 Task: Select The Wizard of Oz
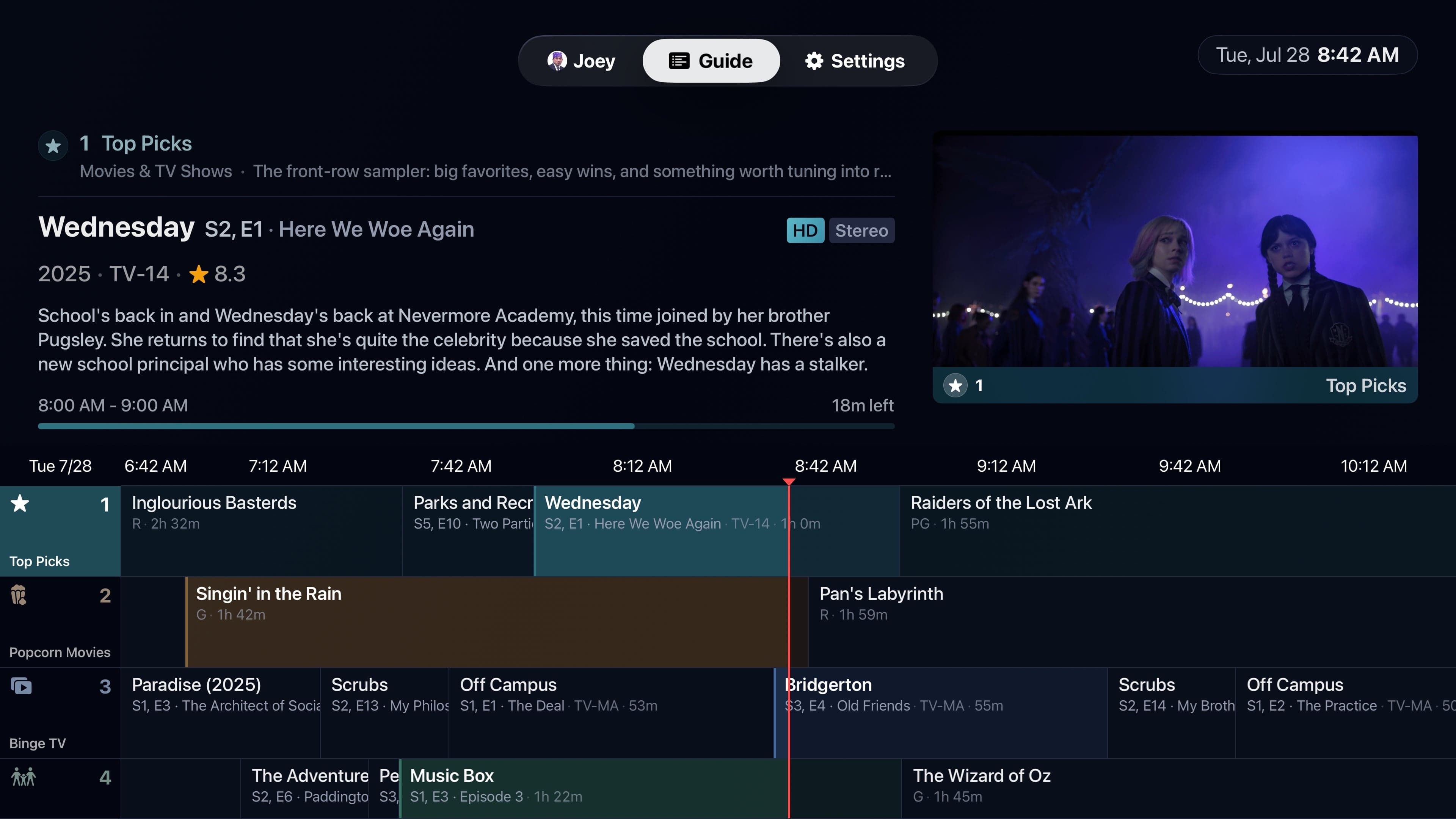pos(1178,789)
